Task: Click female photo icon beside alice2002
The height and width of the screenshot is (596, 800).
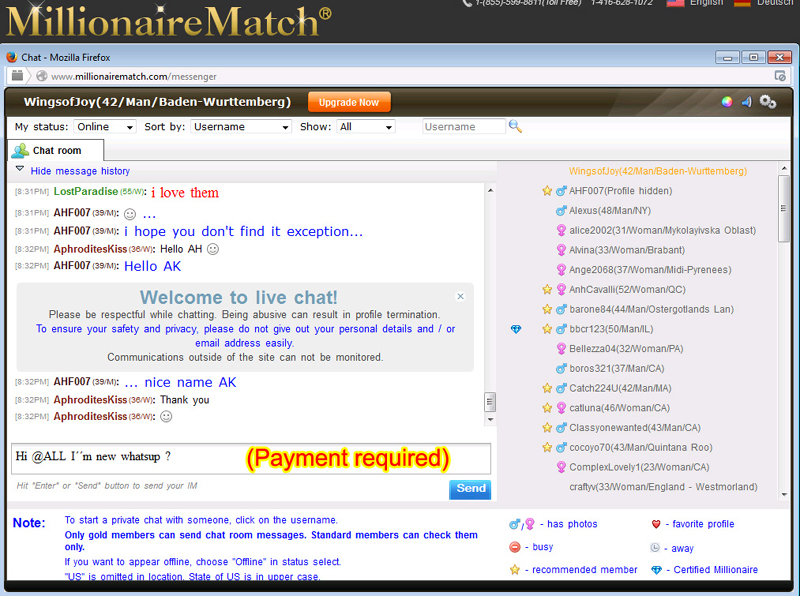Action: click(x=561, y=231)
